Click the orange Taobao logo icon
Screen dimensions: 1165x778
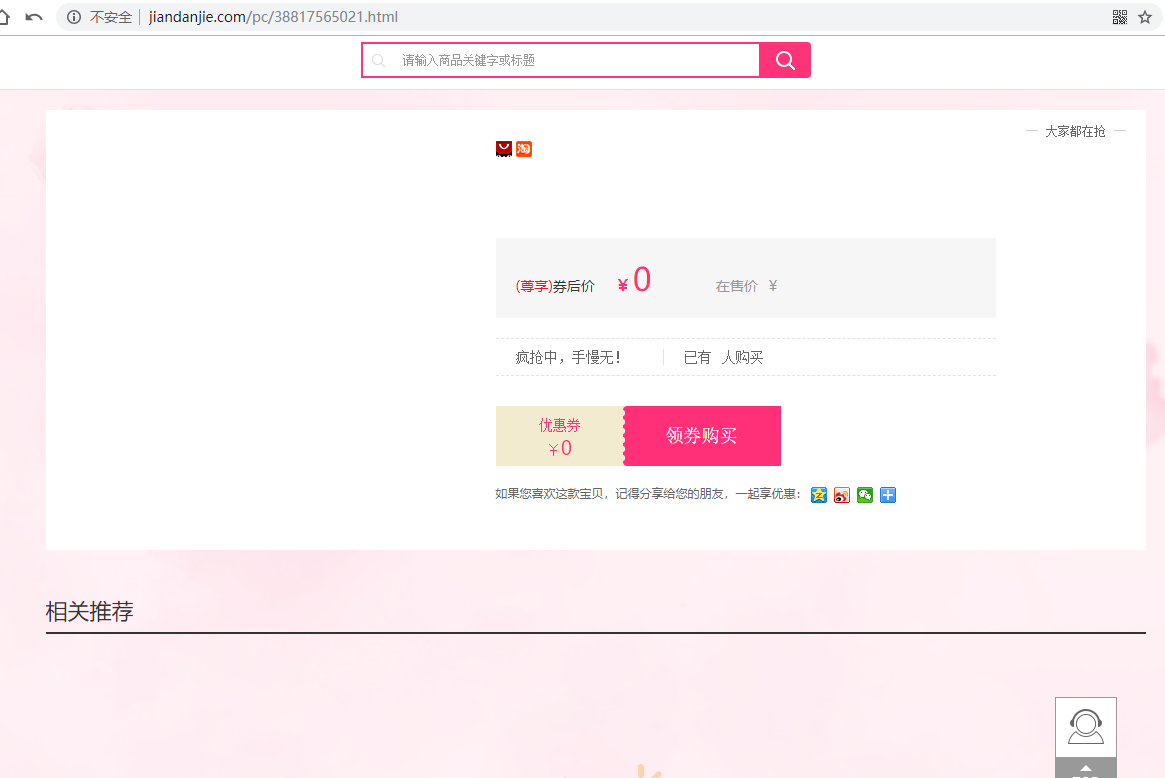point(524,149)
